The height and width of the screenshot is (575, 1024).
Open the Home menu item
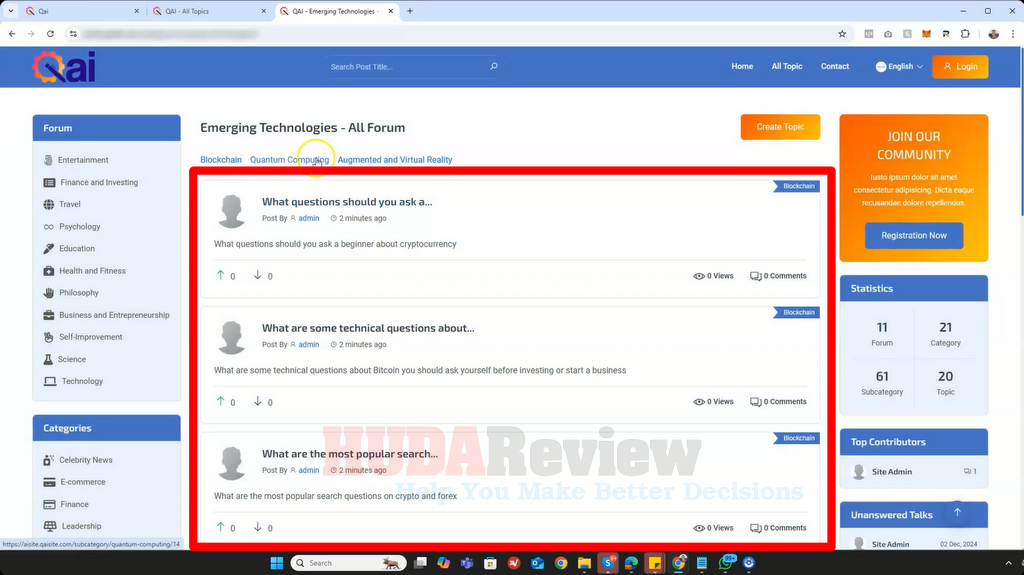click(742, 67)
